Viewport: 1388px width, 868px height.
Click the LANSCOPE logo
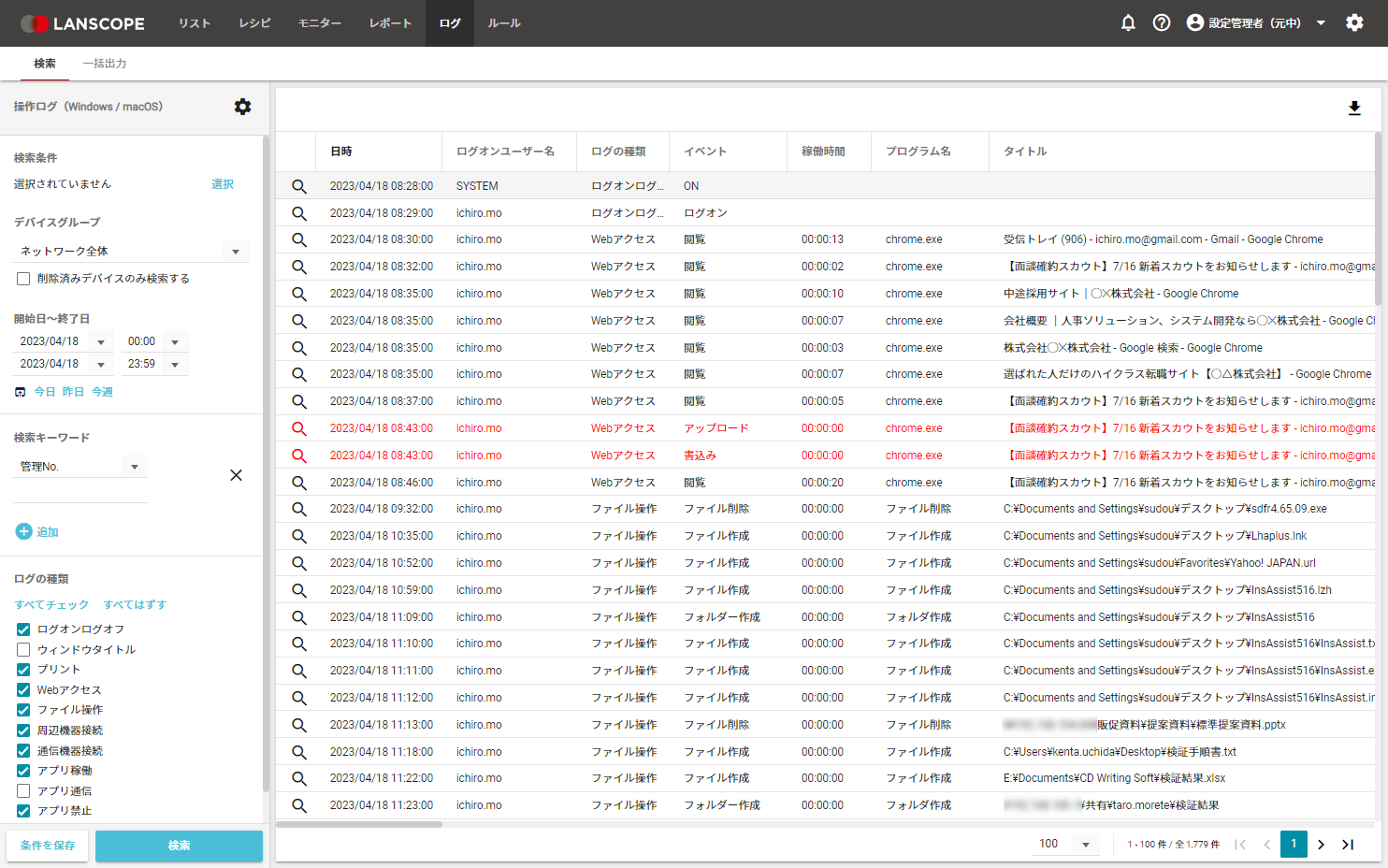tap(83, 23)
